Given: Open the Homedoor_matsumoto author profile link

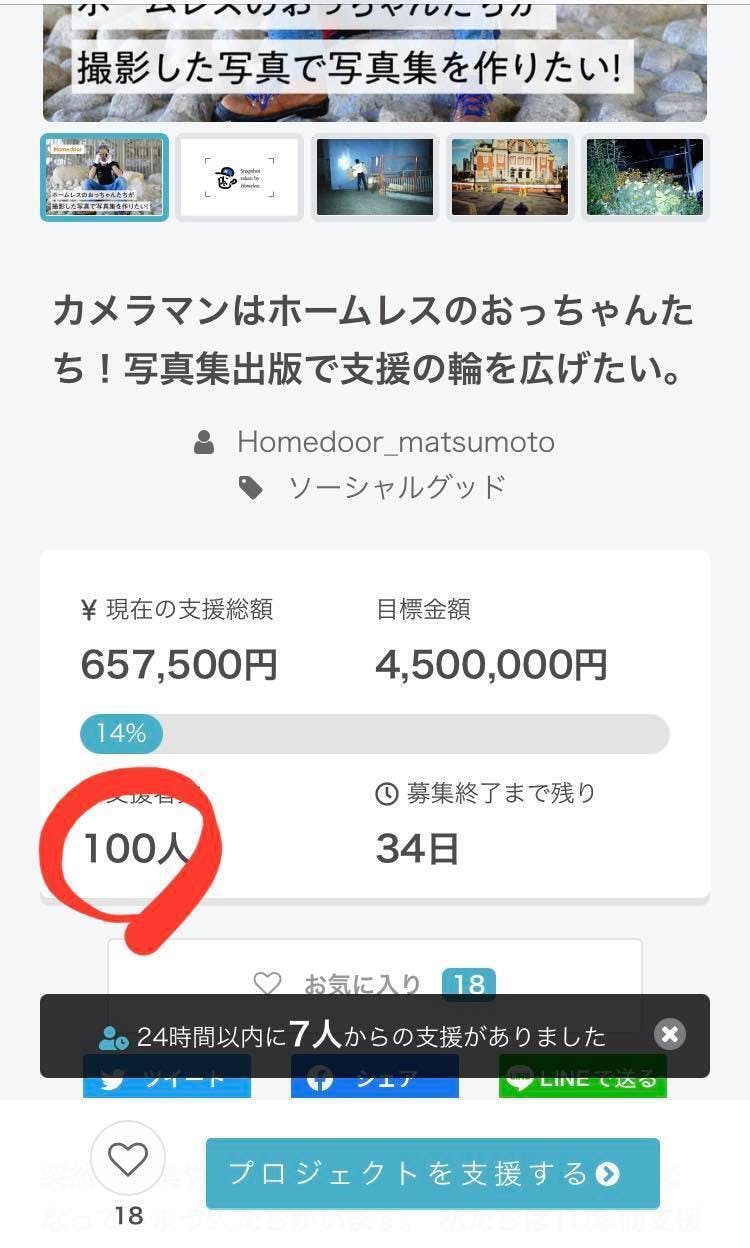Looking at the screenshot, I should pos(395,442).
